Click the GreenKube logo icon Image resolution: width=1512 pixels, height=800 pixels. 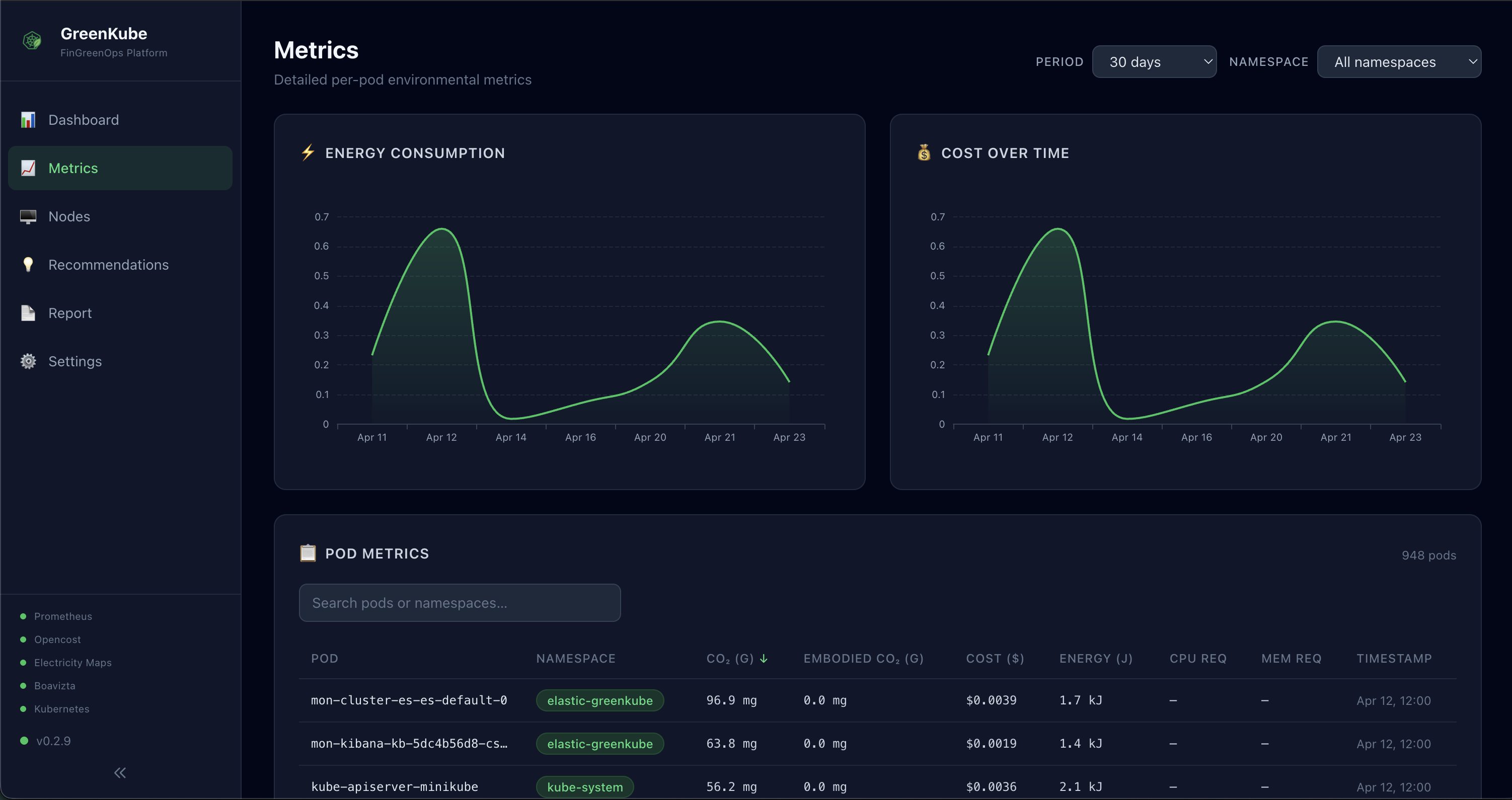pos(32,40)
